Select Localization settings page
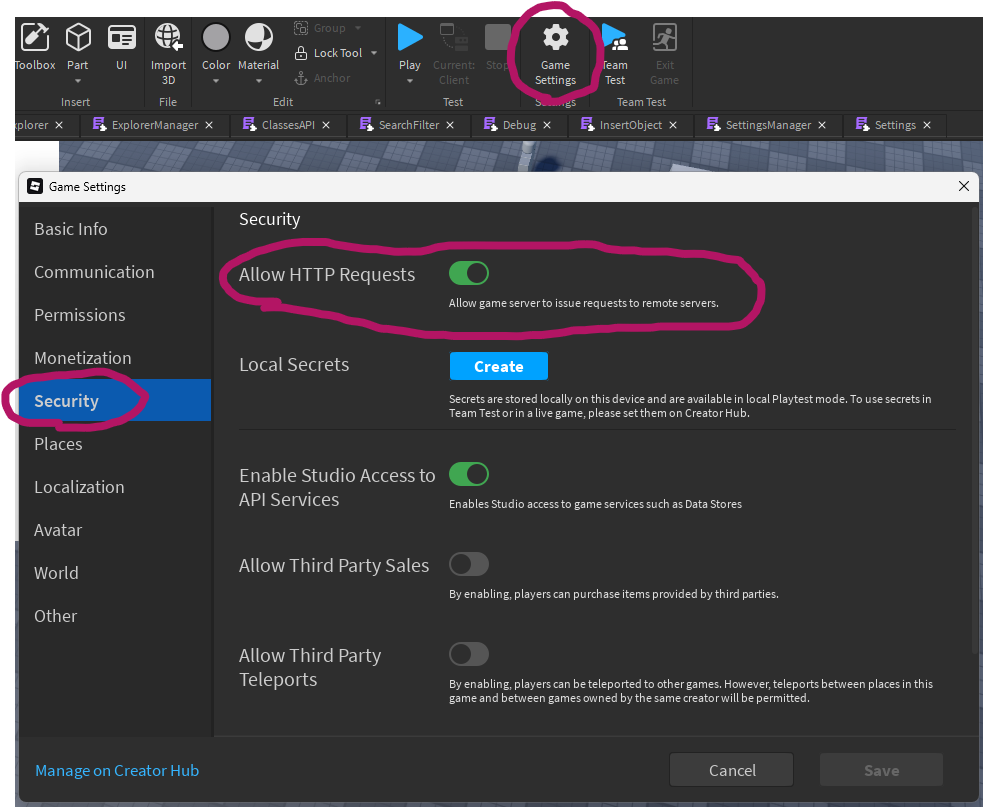Viewport: 983px width, 807px height. (x=115, y=487)
